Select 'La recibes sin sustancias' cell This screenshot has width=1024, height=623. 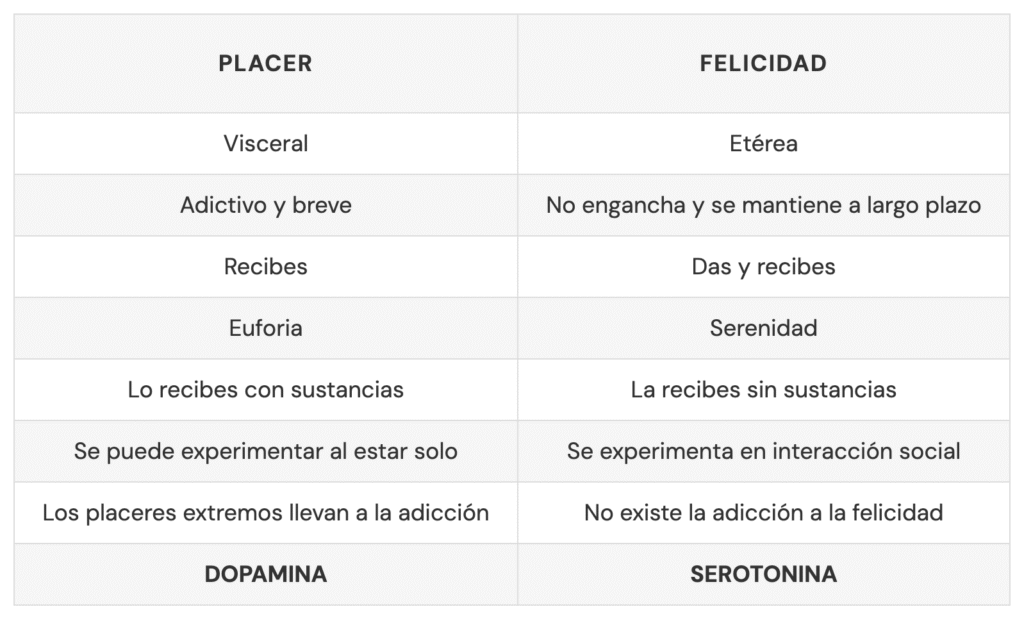[763, 390]
